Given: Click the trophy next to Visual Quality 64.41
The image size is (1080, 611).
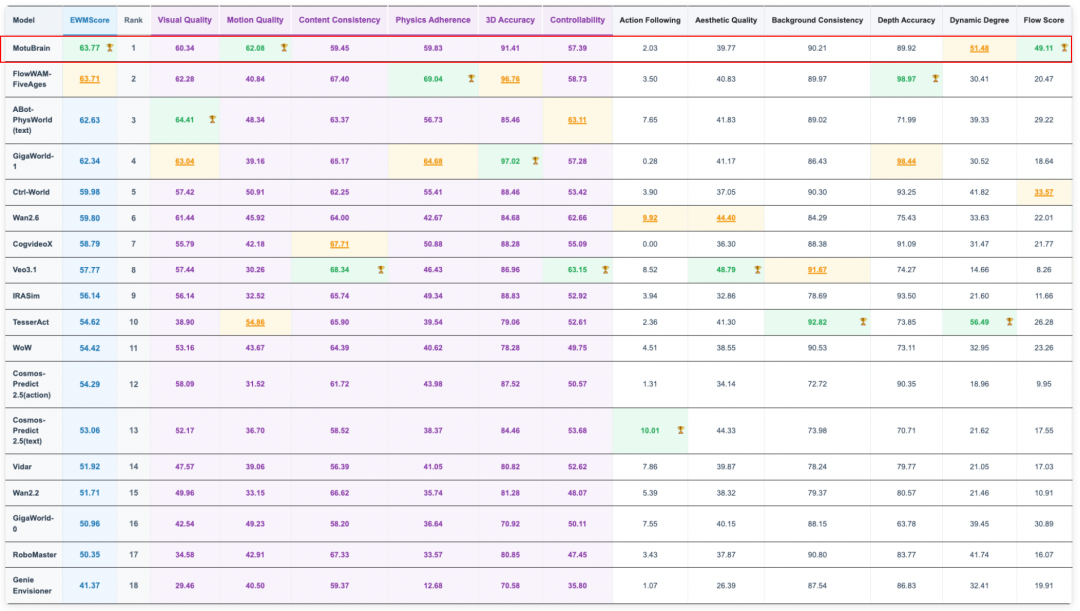Looking at the screenshot, I should click(212, 120).
